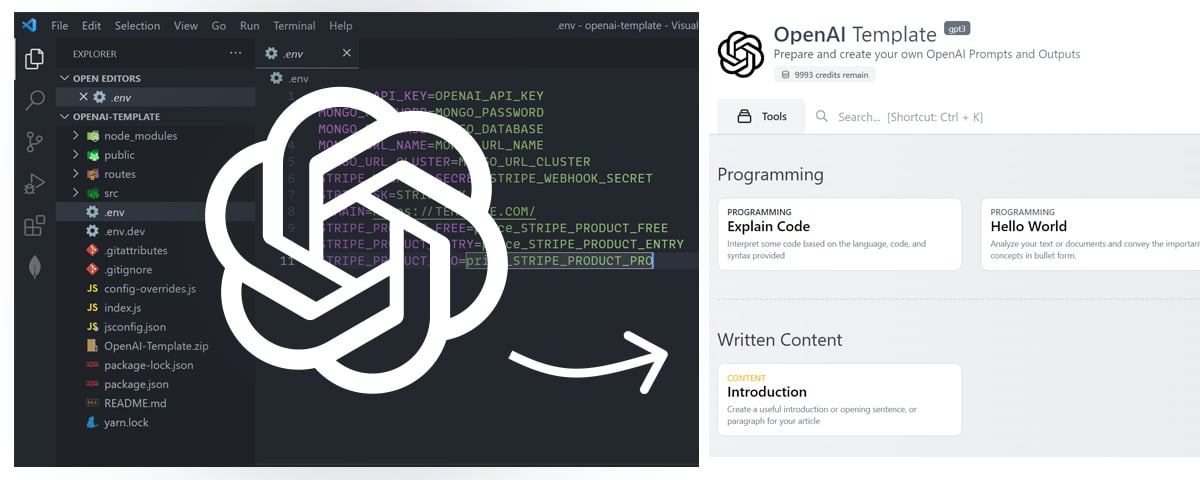Open the Run and Debug view
The image size is (1200, 480).
pos(35,183)
